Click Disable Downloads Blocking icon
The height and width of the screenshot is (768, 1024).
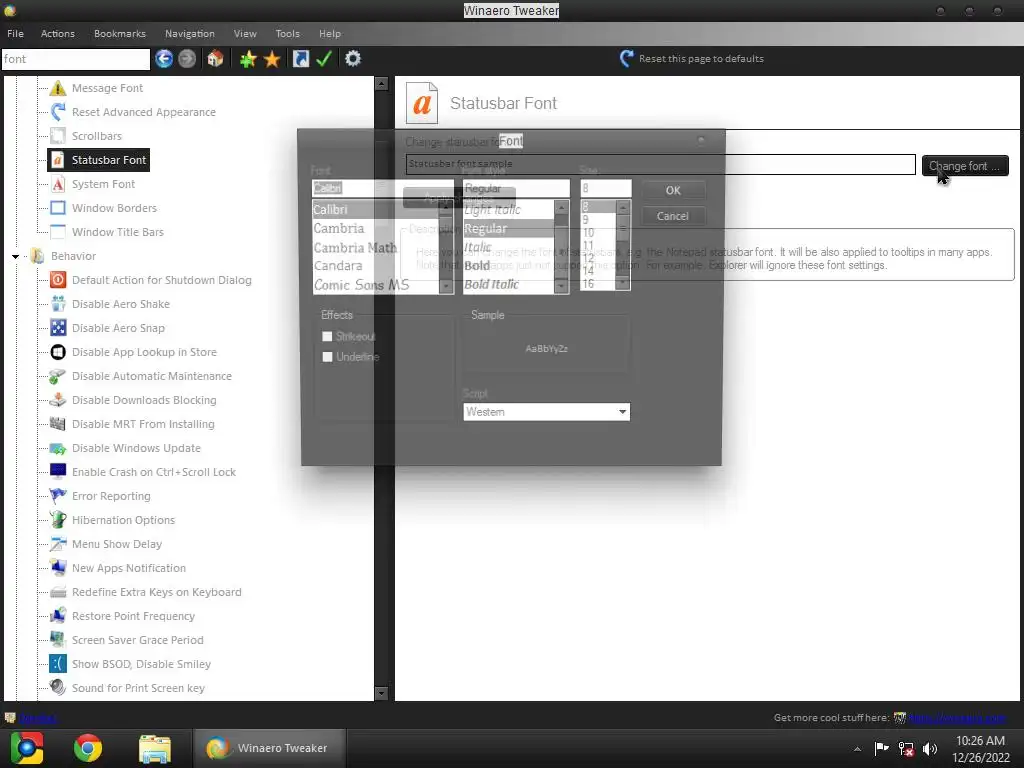coord(58,400)
